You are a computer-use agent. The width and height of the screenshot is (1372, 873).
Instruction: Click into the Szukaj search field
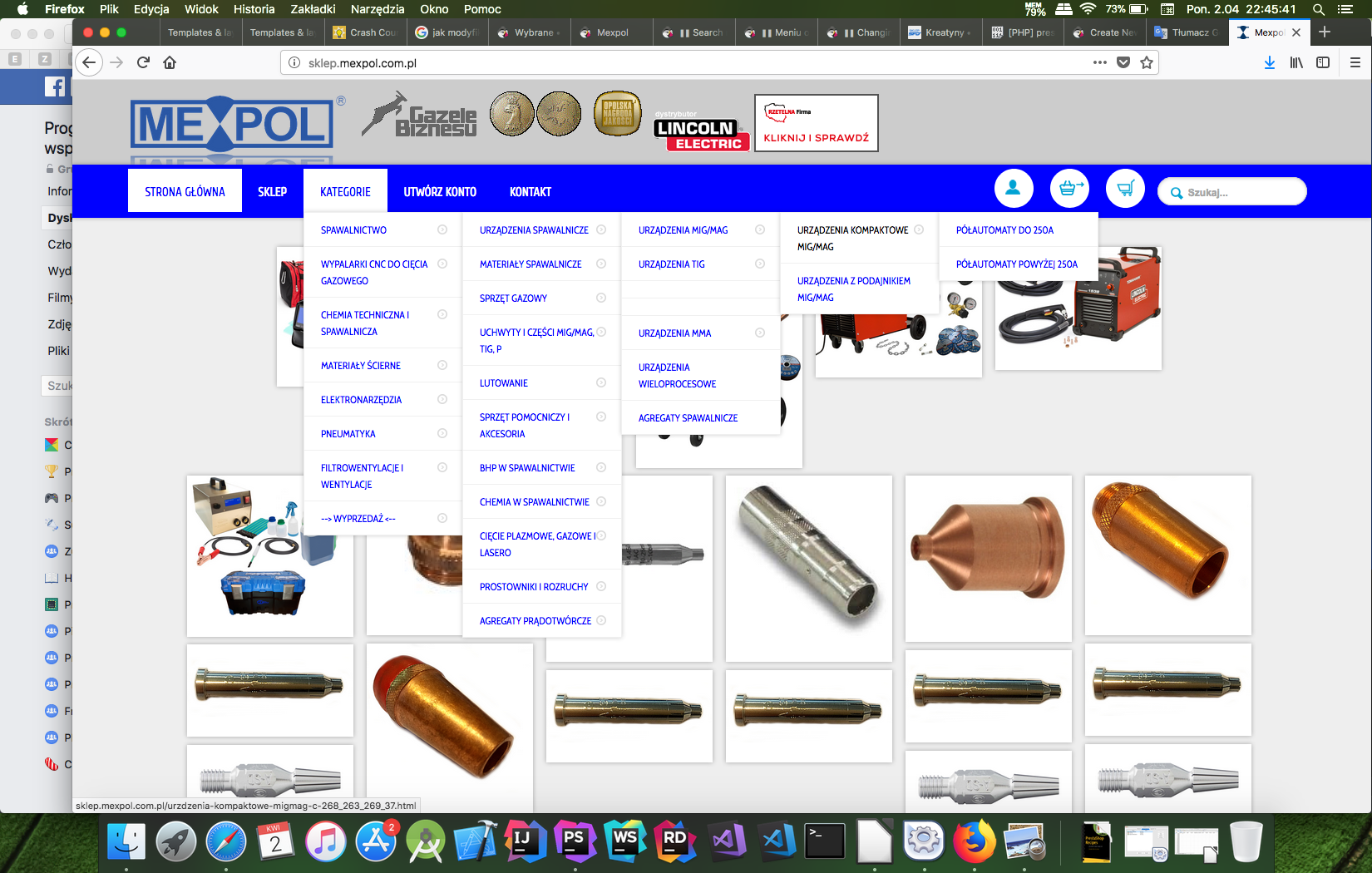[x=1232, y=192]
